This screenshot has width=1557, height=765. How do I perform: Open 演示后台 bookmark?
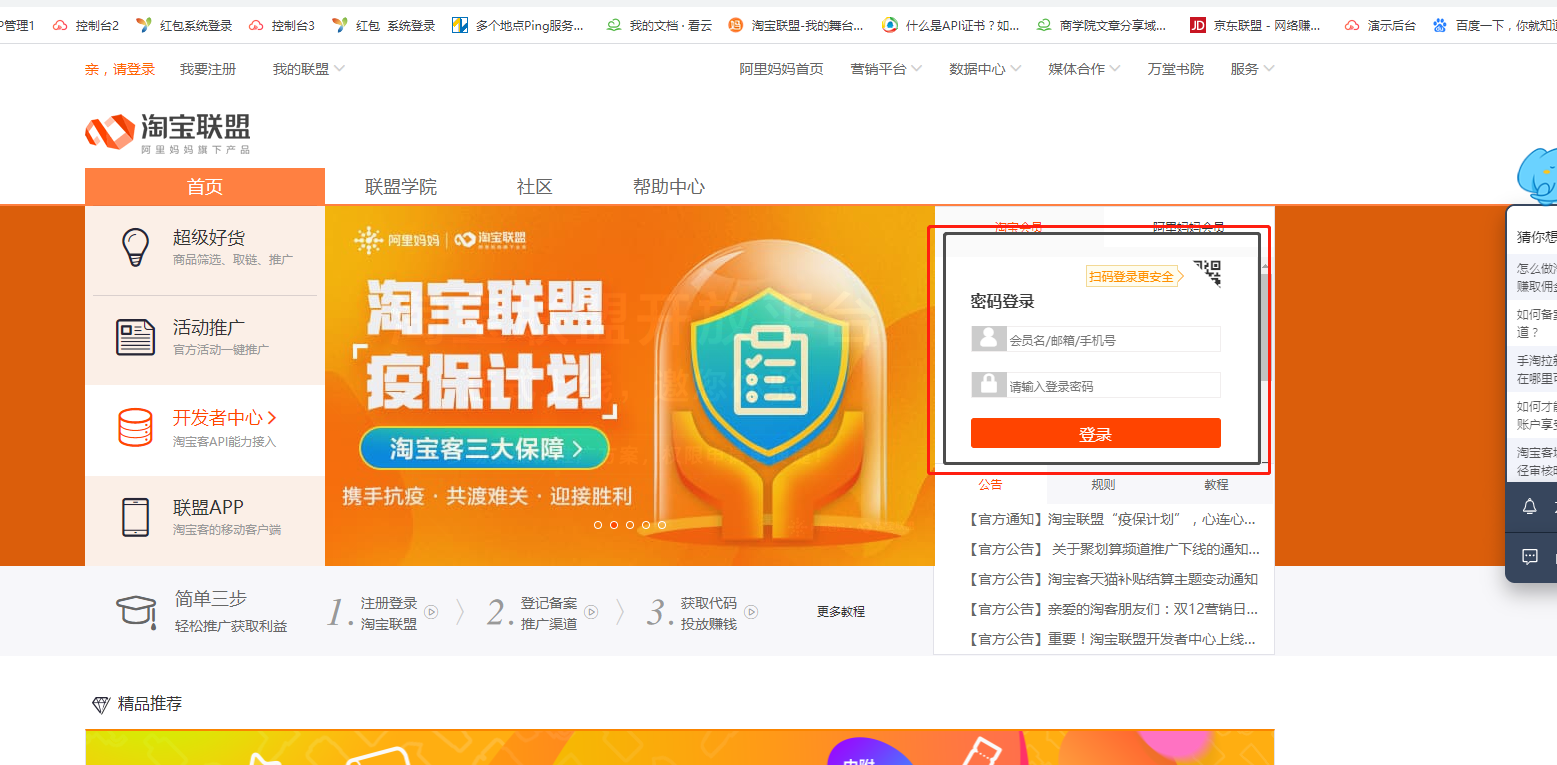tap(1380, 25)
